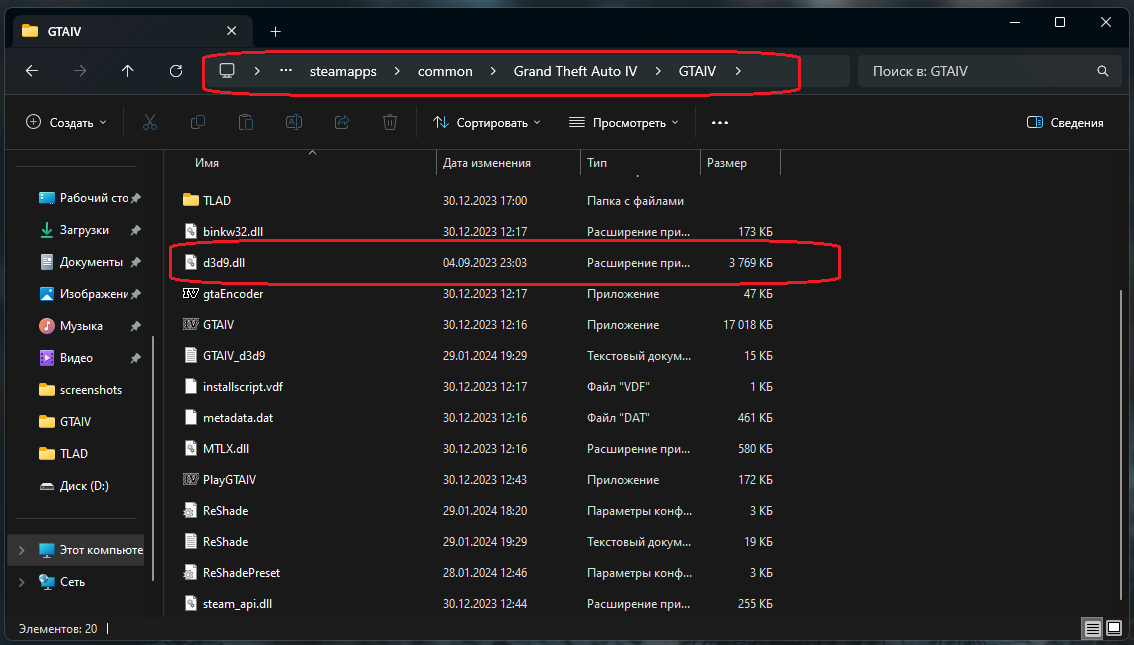
Task: Click Grand Theft Auto IV breadcrumb
Action: pos(576,71)
